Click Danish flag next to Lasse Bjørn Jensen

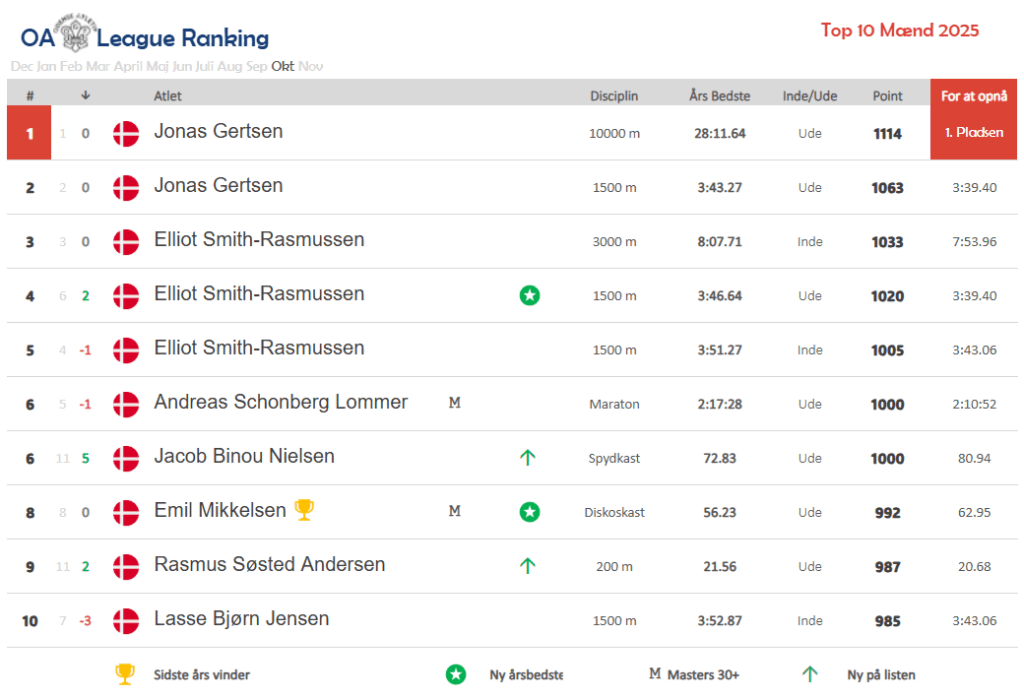click(126, 620)
